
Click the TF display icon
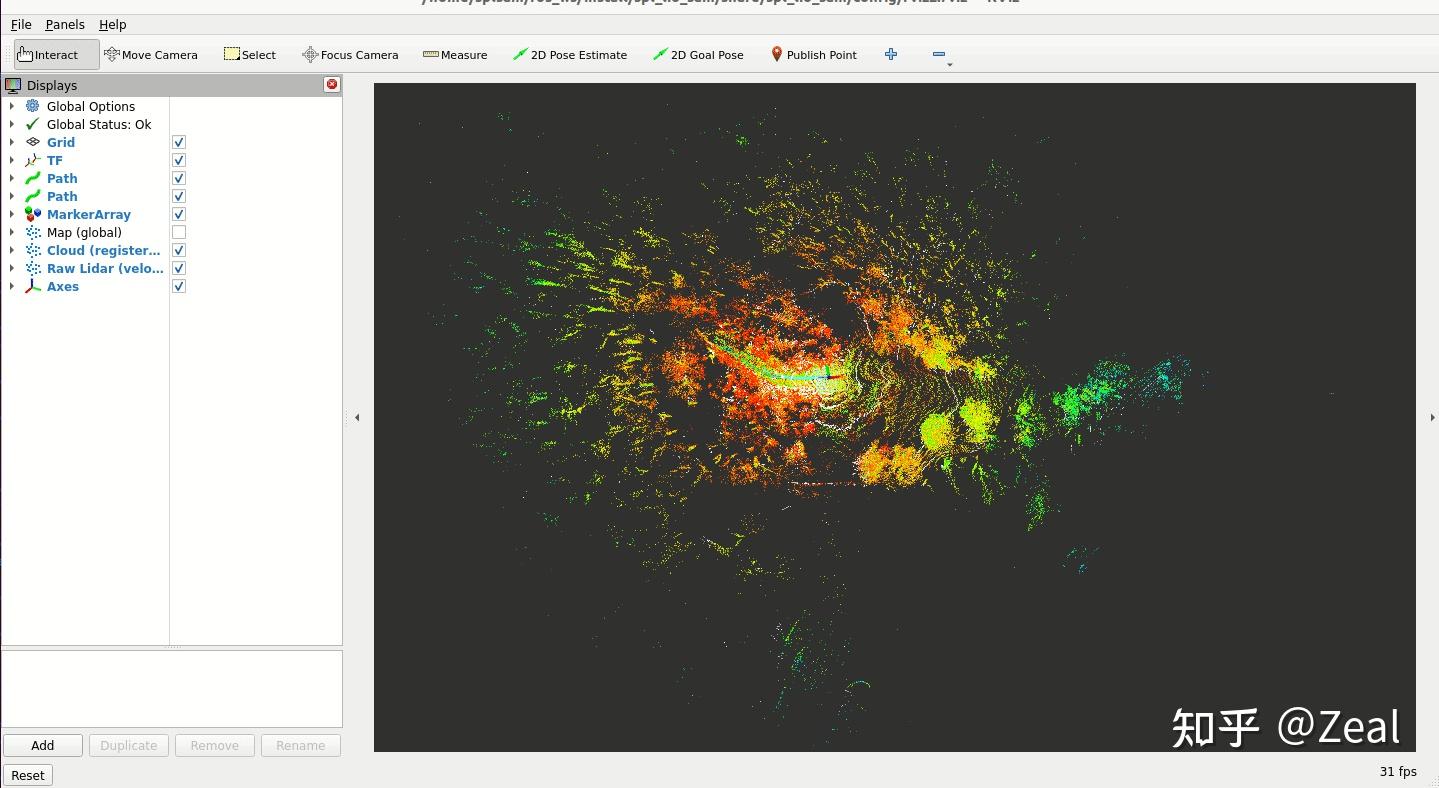(x=33, y=160)
